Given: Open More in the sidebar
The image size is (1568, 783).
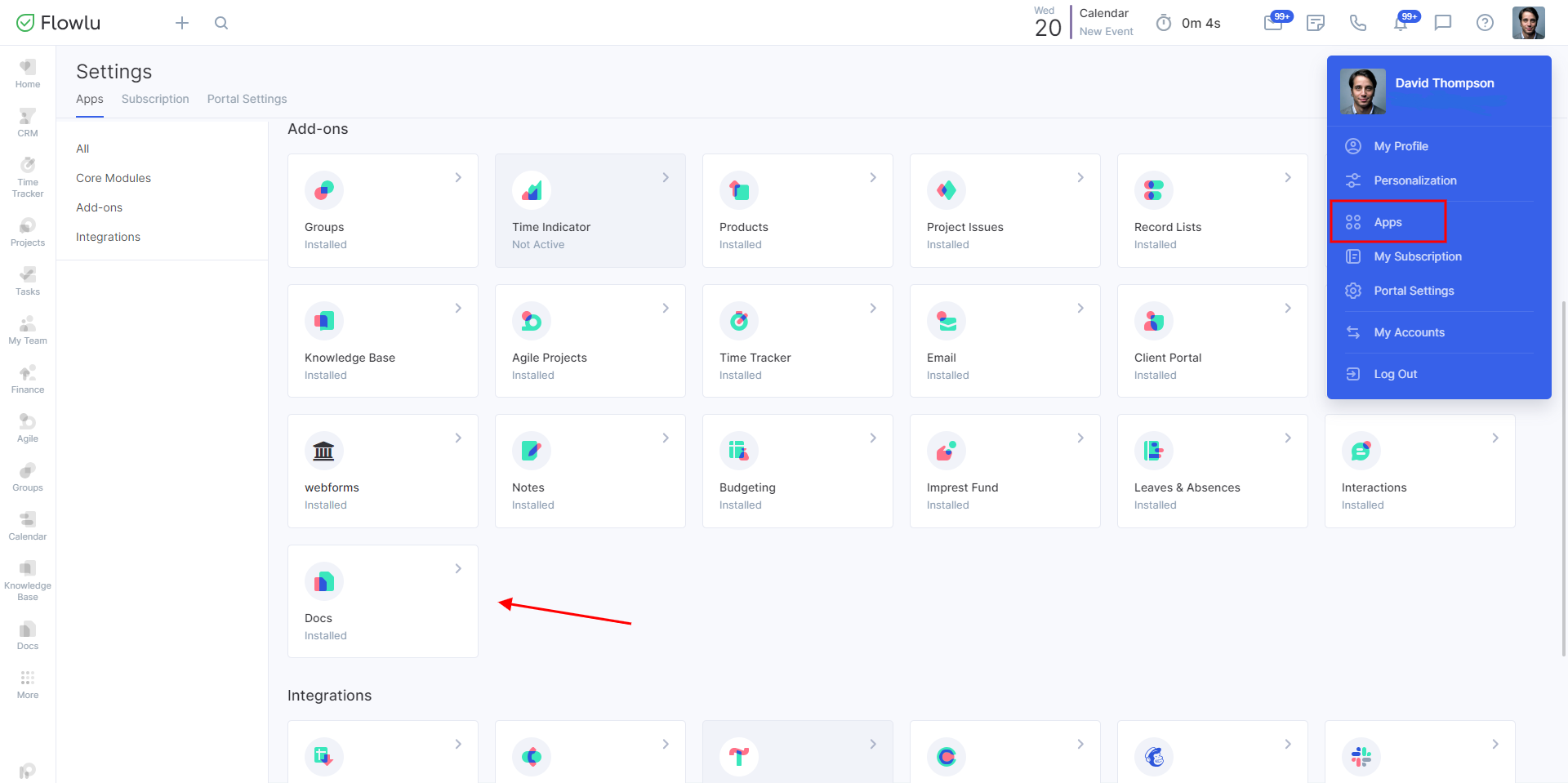Looking at the screenshot, I should 28,684.
